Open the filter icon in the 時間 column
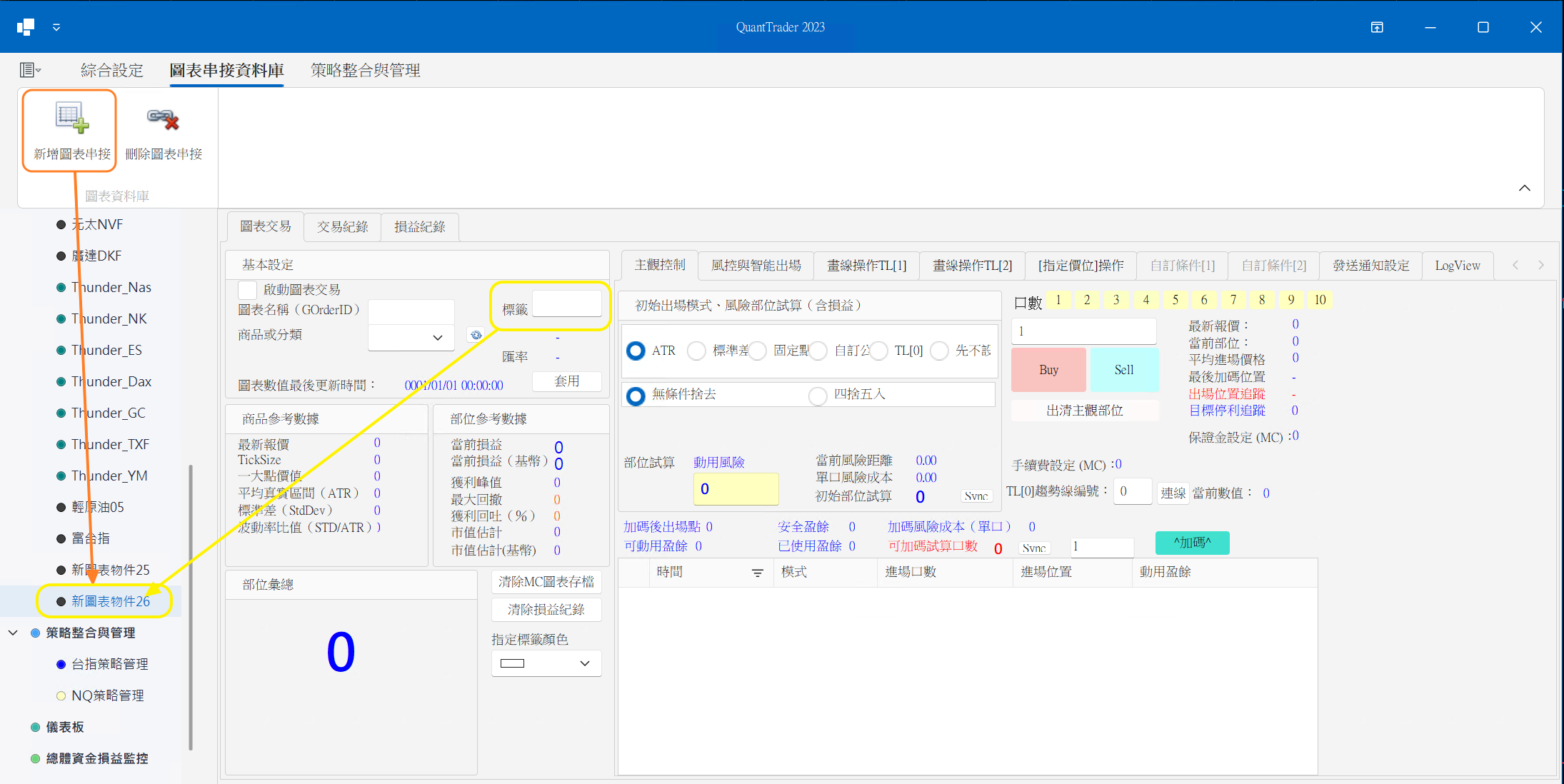Screen dimensions: 1564x784 click(x=757, y=573)
